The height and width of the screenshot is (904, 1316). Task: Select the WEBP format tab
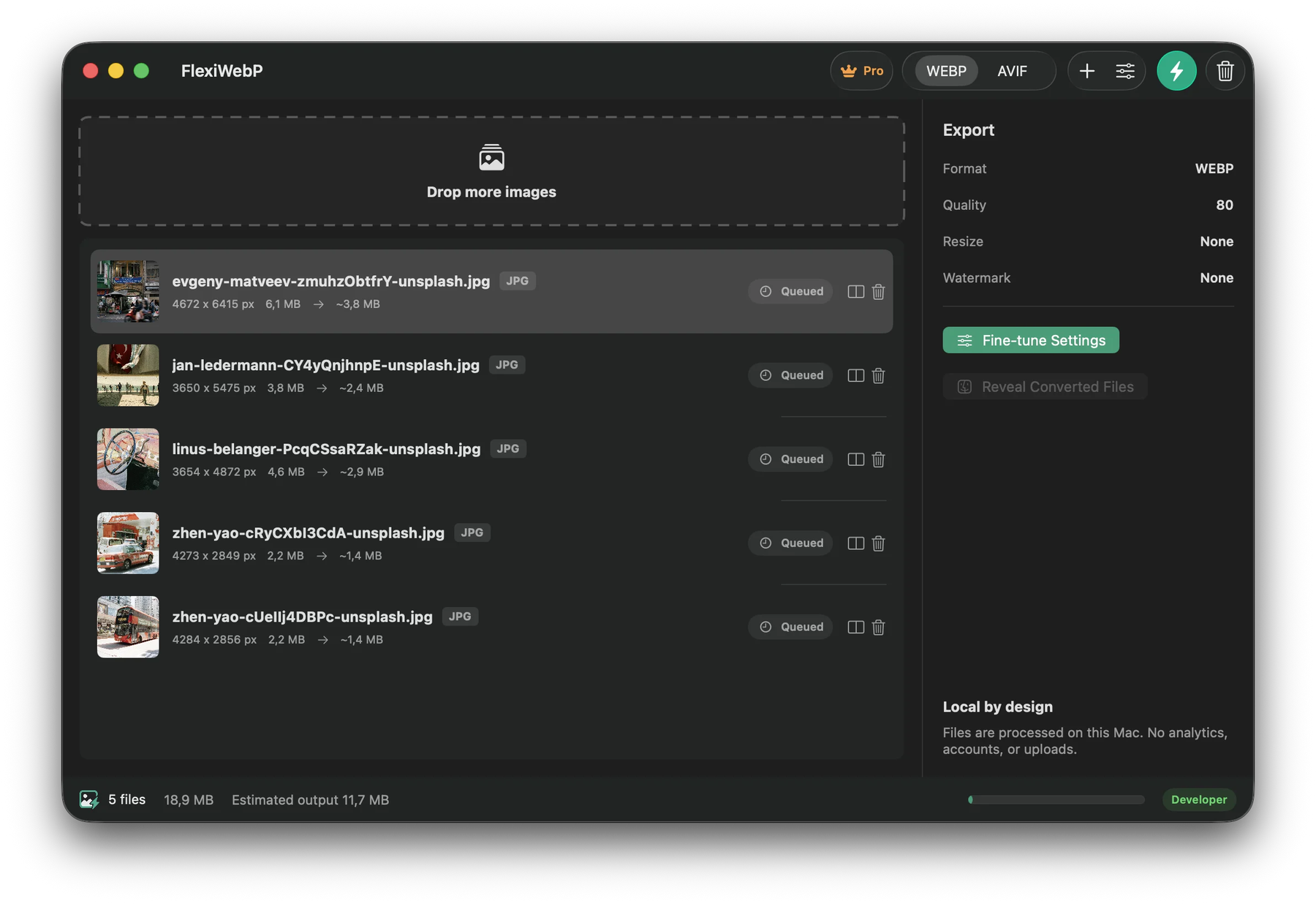pyautogui.click(x=946, y=71)
